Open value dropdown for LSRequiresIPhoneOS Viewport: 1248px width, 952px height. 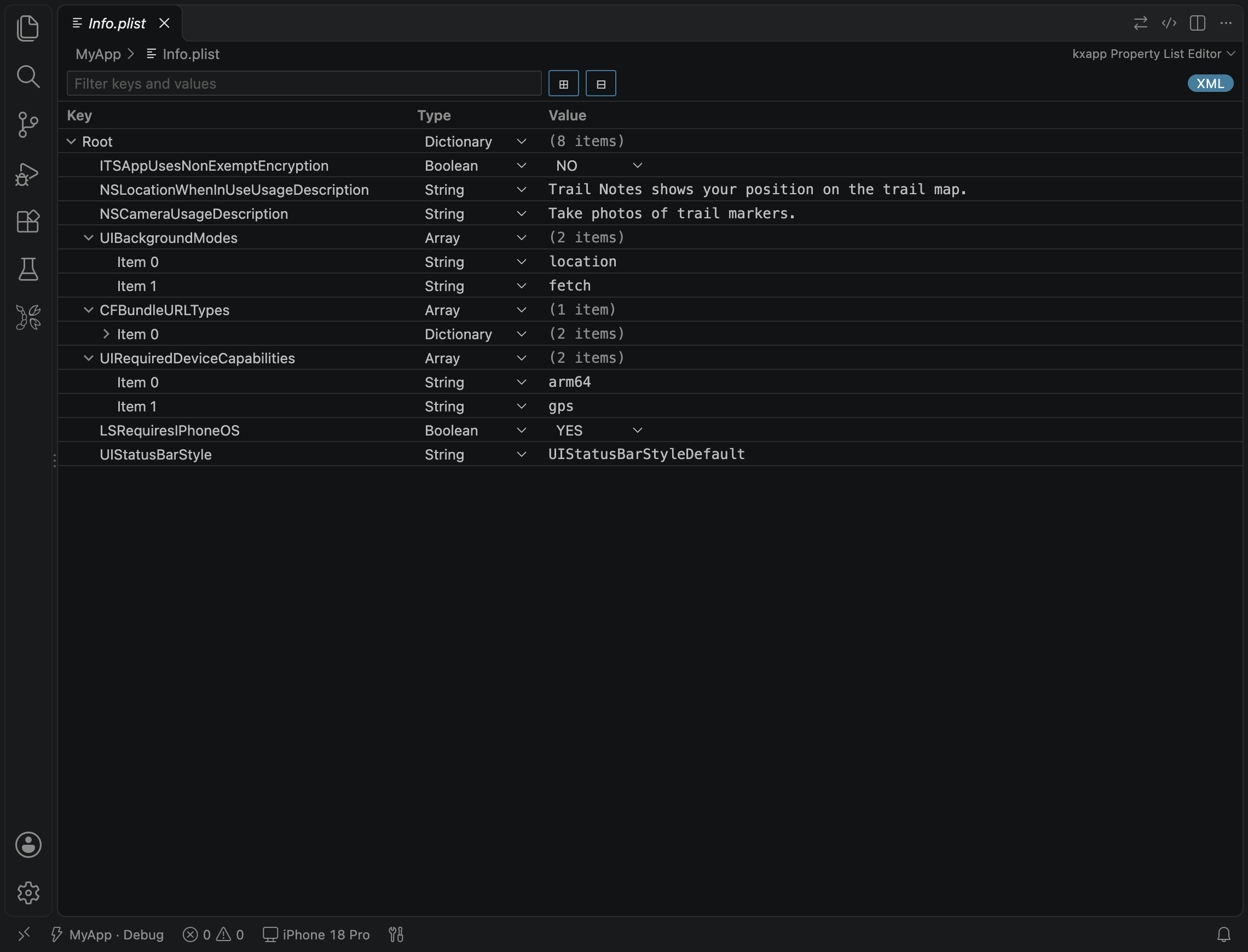click(598, 430)
